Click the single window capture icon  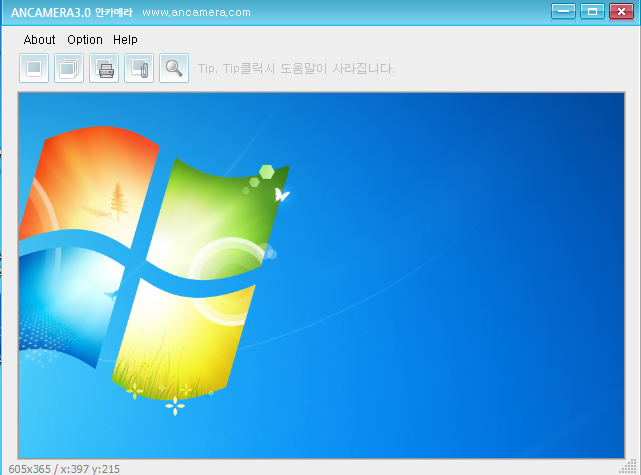coord(34,68)
